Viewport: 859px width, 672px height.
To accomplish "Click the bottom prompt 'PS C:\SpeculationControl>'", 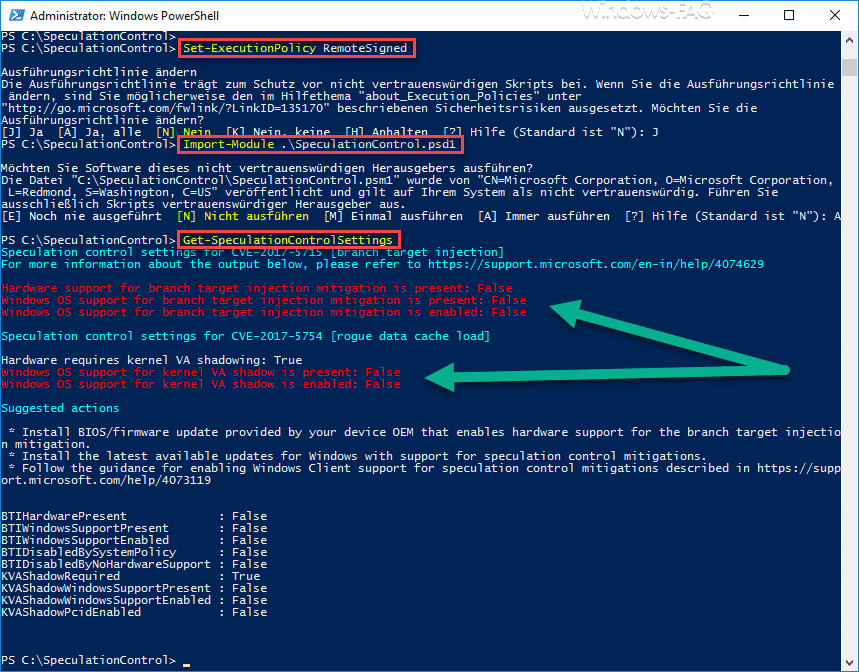I will tap(88, 660).
